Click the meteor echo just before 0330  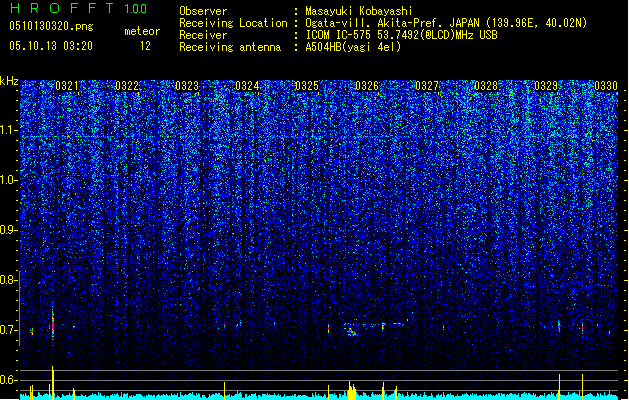pos(582,328)
